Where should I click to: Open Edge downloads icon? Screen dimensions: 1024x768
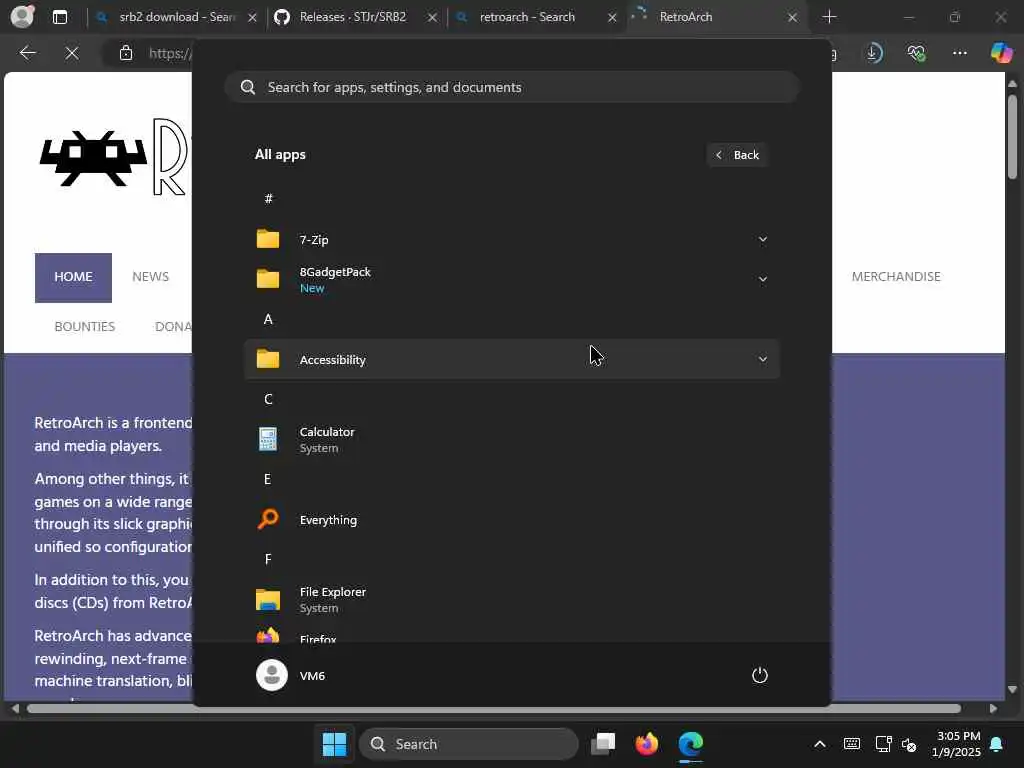874,53
